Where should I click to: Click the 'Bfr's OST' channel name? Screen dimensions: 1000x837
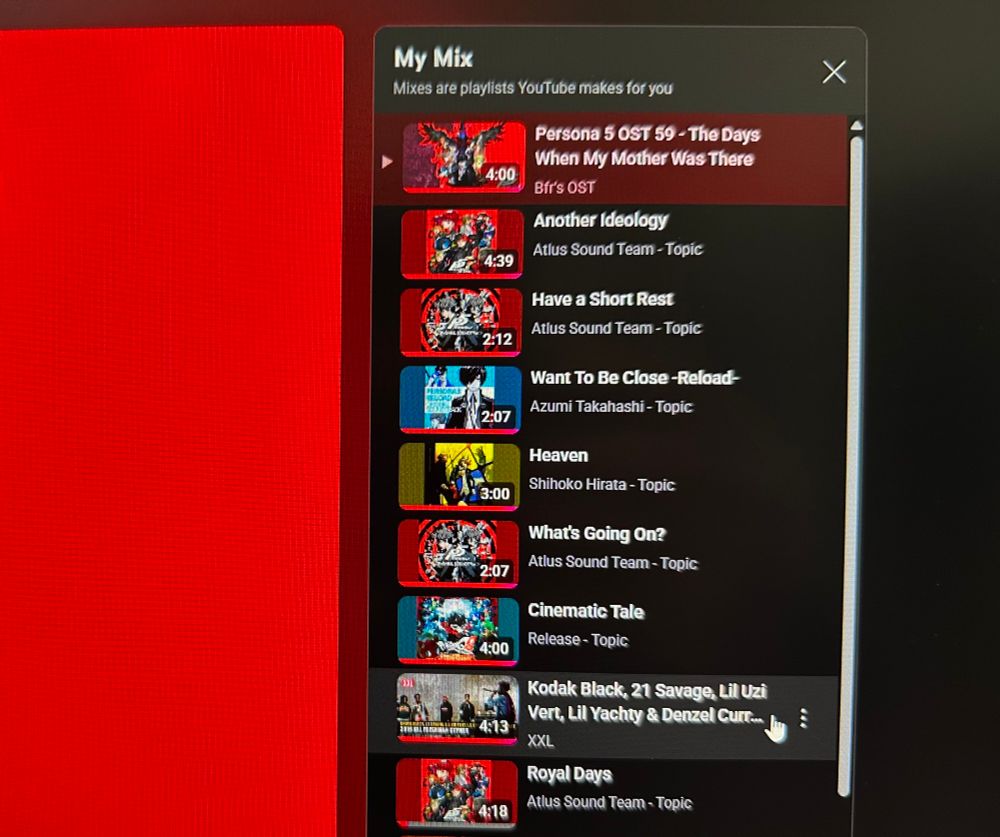point(564,188)
